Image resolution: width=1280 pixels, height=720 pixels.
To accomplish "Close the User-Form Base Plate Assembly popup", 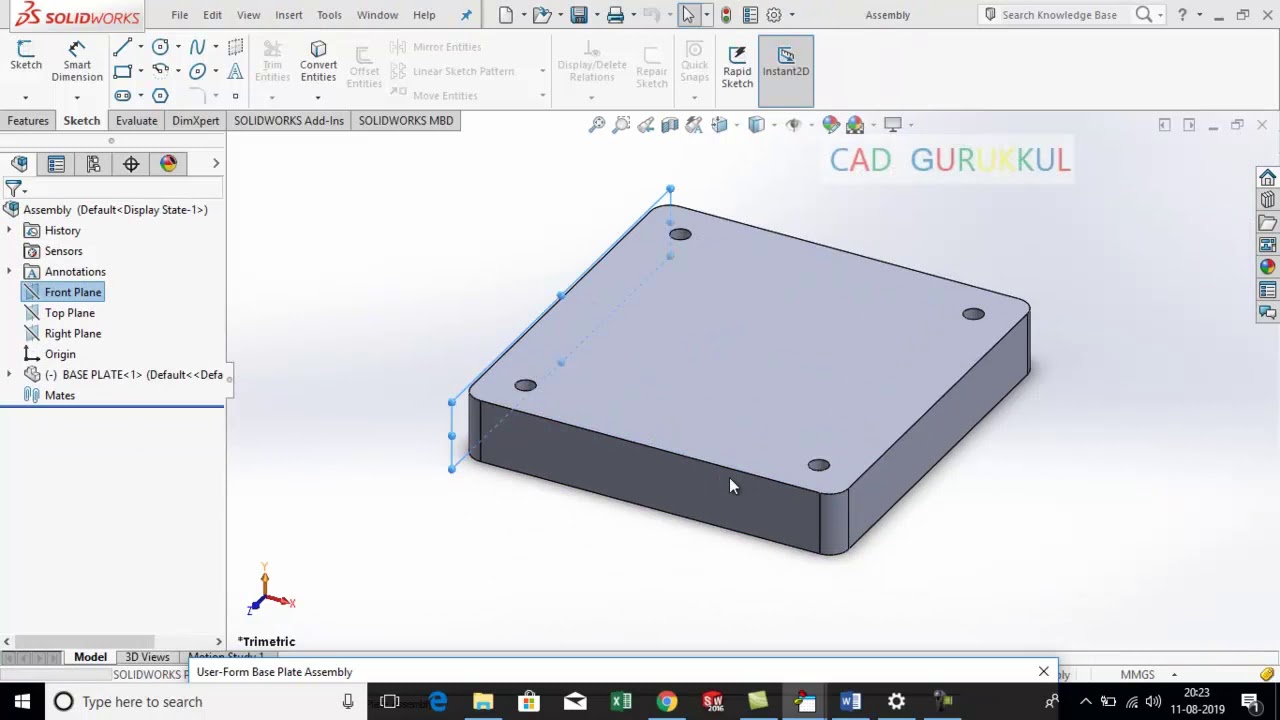I will click(1044, 672).
